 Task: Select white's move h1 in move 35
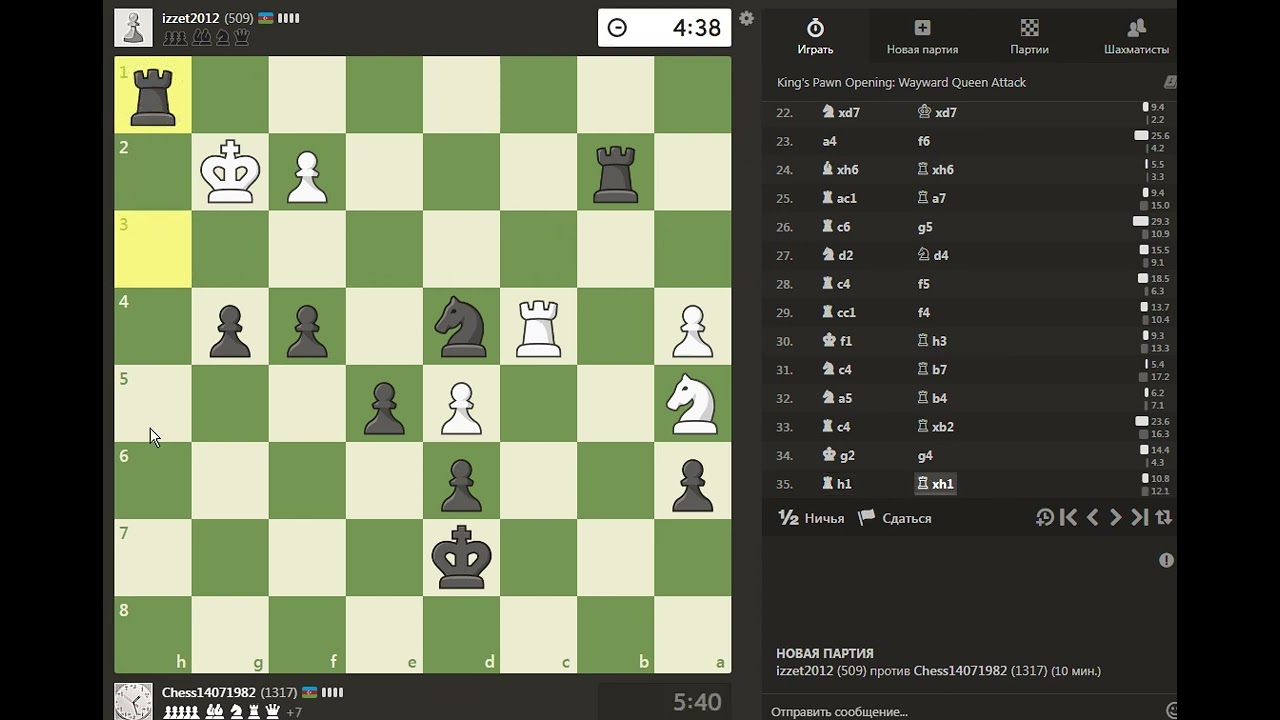click(x=837, y=484)
